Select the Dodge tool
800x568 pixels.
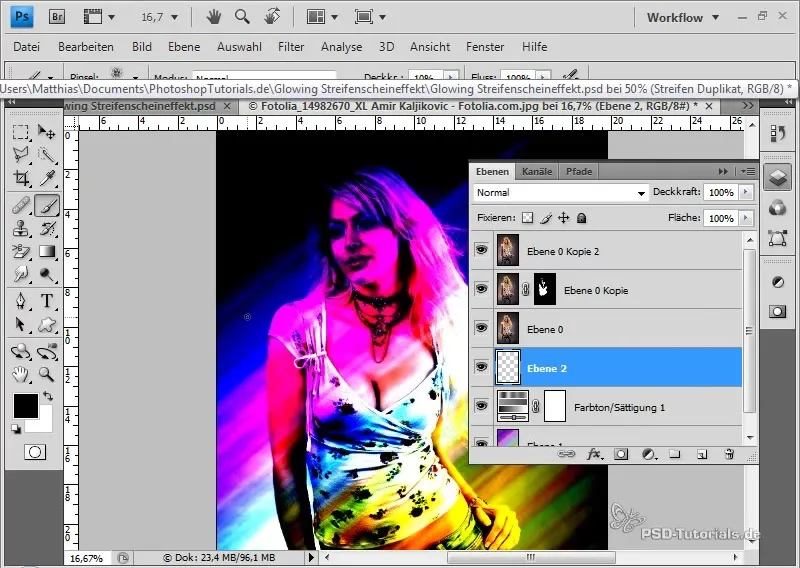(x=47, y=275)
